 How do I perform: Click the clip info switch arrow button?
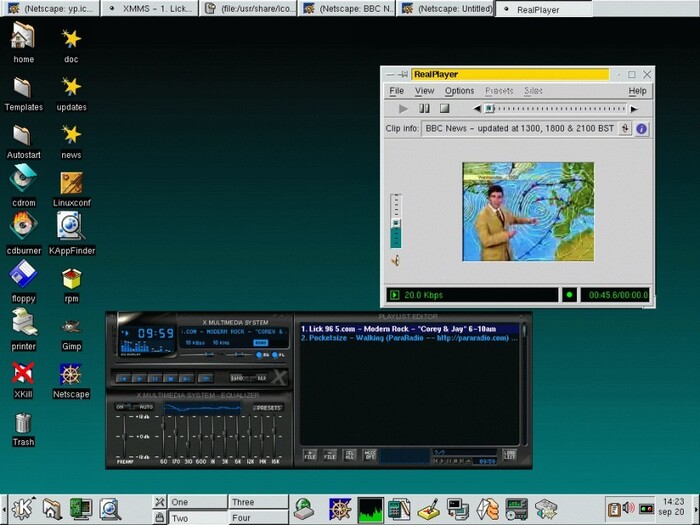625,129
